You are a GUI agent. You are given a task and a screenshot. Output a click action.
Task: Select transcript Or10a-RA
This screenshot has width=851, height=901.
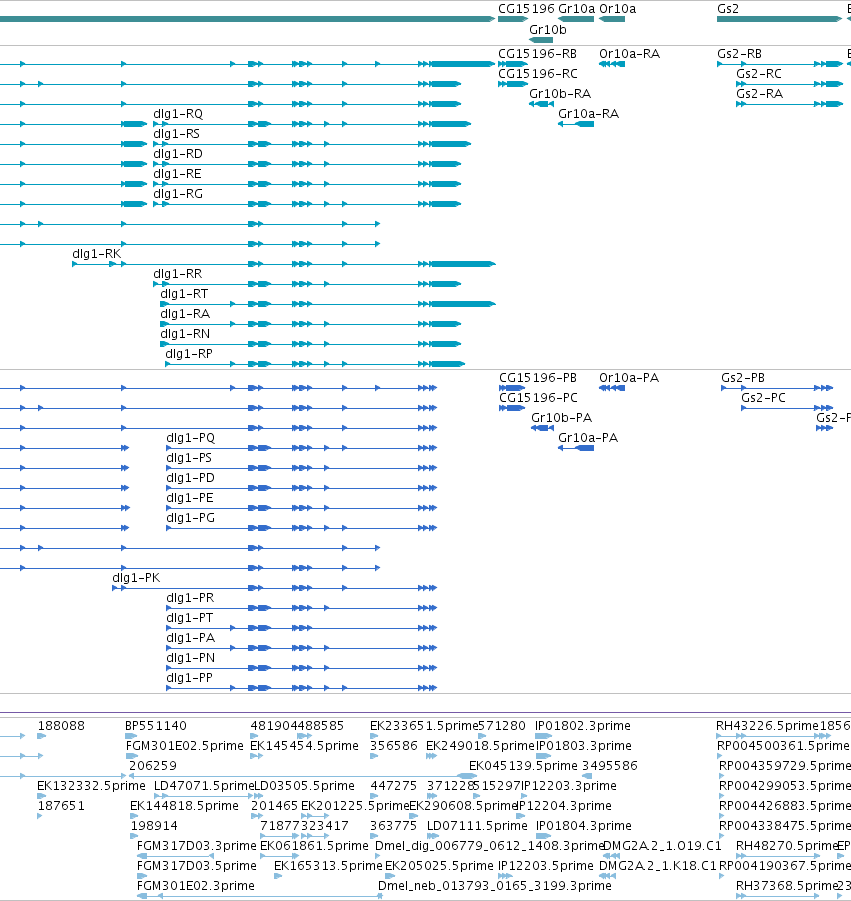click(x=629, y=53)
